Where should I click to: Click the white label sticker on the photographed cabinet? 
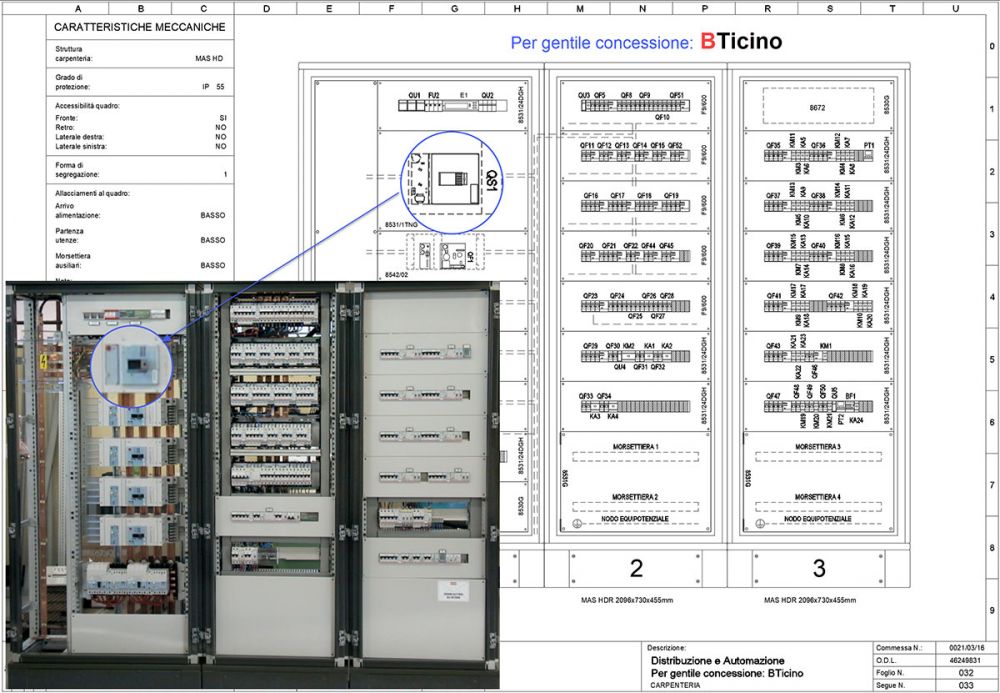coord(453,591)
